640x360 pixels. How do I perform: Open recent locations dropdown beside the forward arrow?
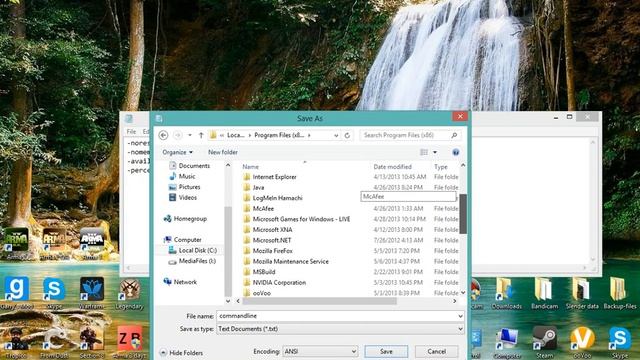pos(190,135)
